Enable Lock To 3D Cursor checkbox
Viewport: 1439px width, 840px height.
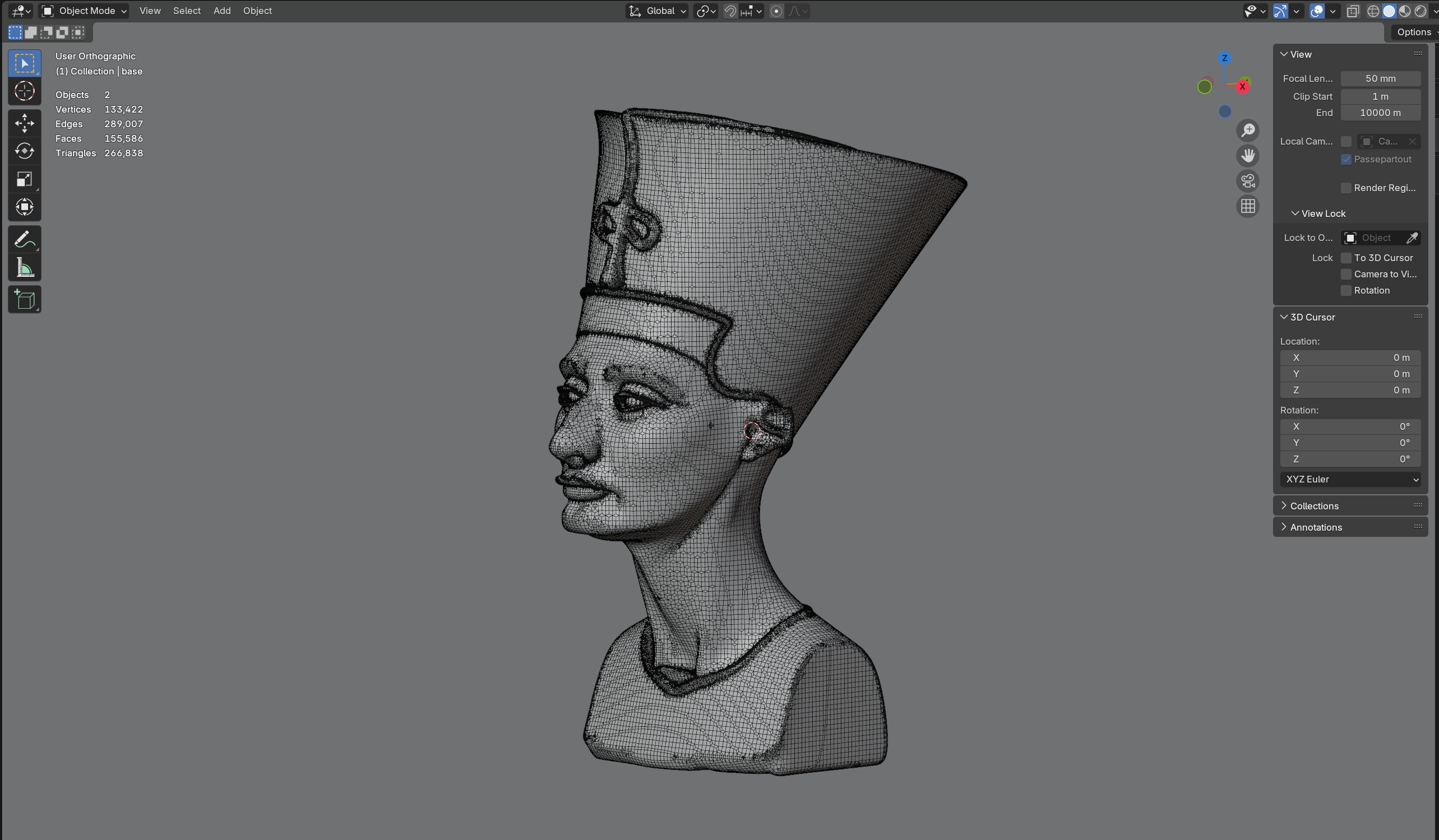[1346, 258]
